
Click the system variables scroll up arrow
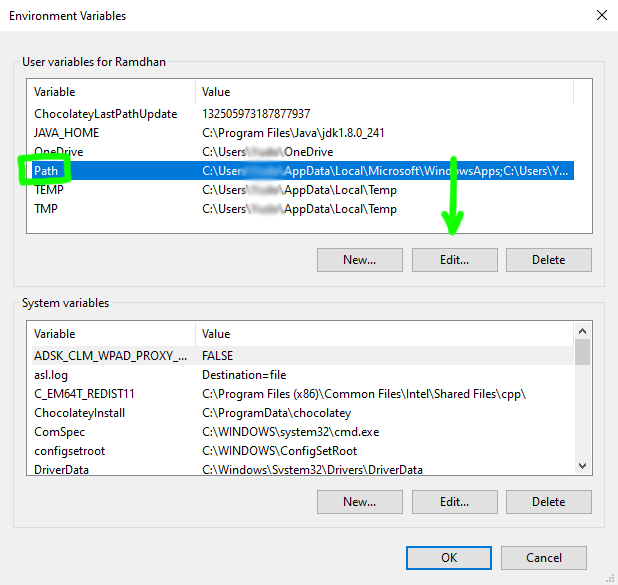pos(583,331)
